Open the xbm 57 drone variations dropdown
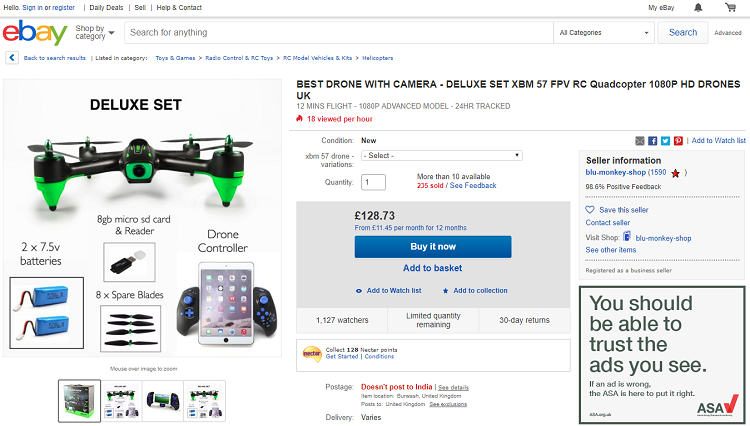Viewport: 750px width, 426px height. pyautogui.click(x=441, y=156)
